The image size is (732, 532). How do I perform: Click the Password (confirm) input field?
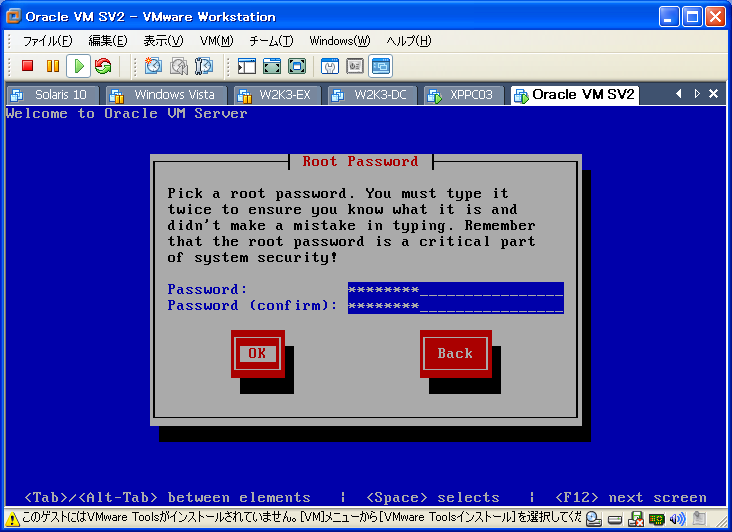coord(456,306)
